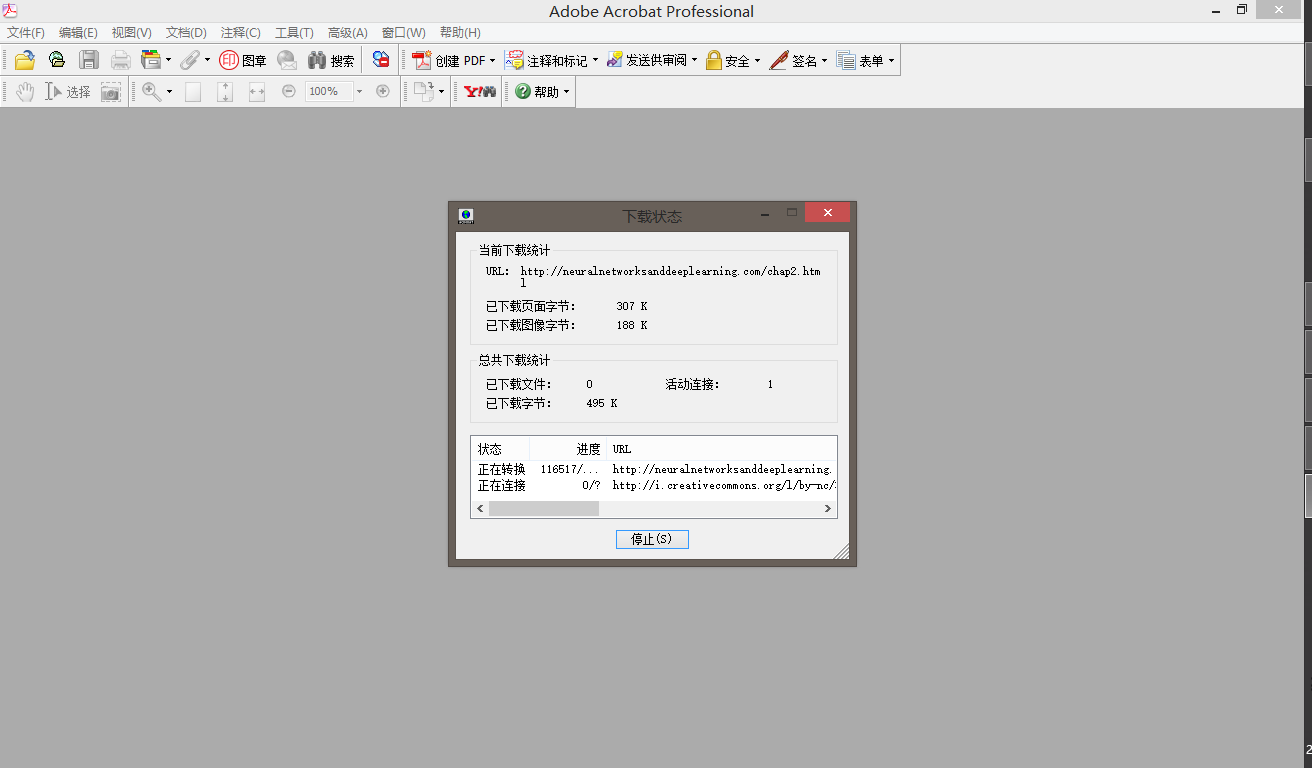This screenshot has width=1312, height=768.
Task: Click the 进度 column header
Action: point(568,449)
